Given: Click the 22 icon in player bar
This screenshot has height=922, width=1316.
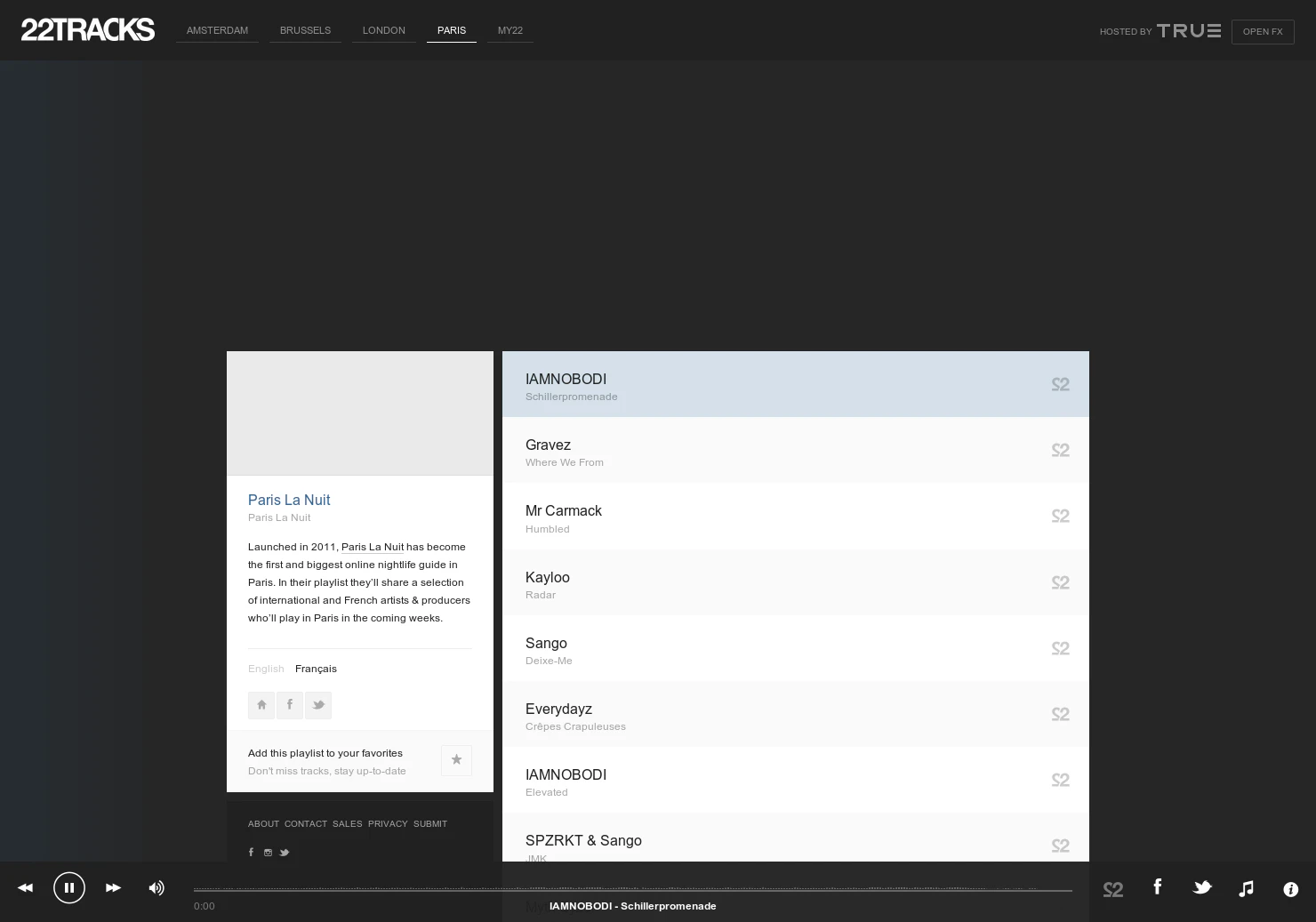Looking at the screenshot, I should point(1113,889).
